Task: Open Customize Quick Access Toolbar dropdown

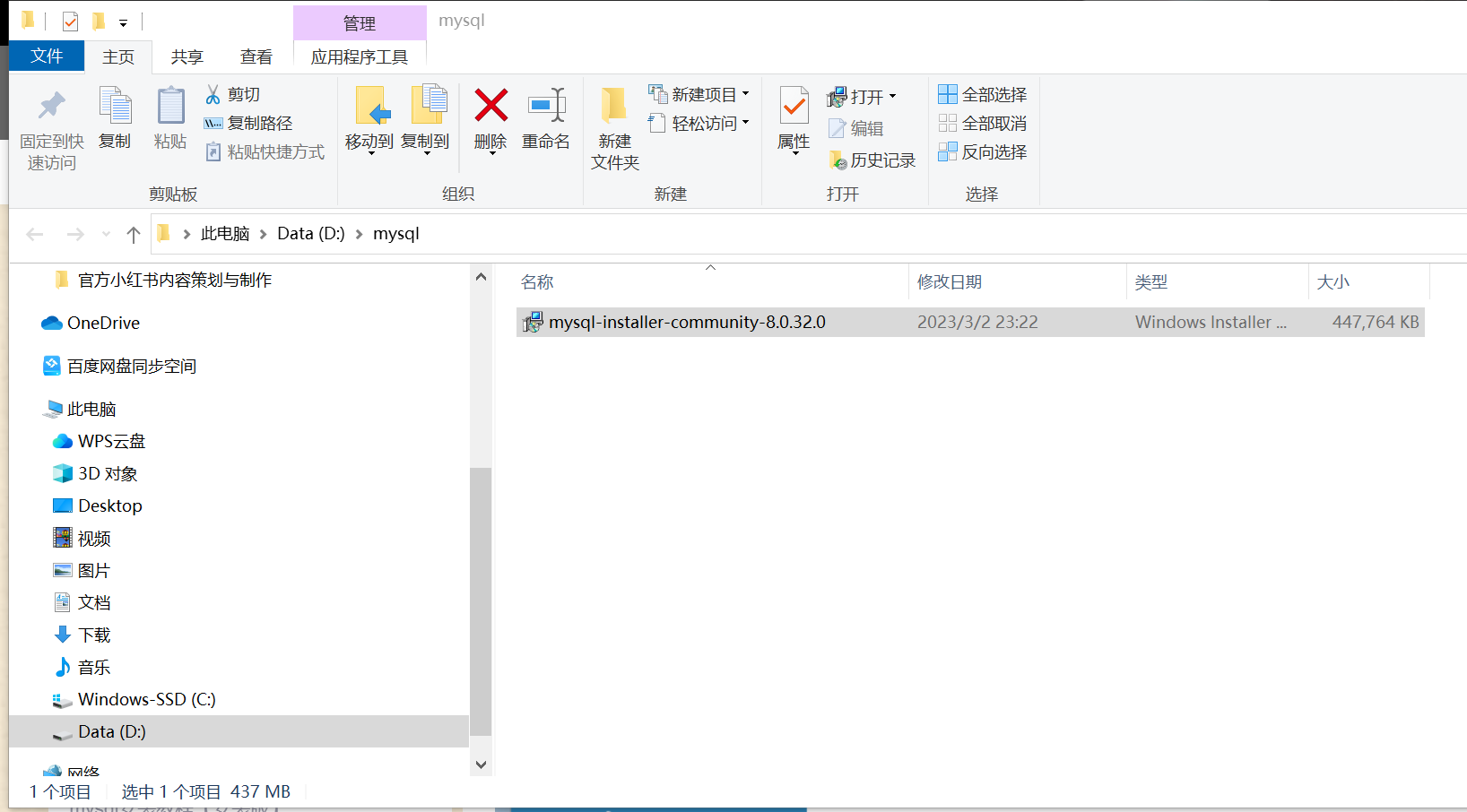Action: 124,22
